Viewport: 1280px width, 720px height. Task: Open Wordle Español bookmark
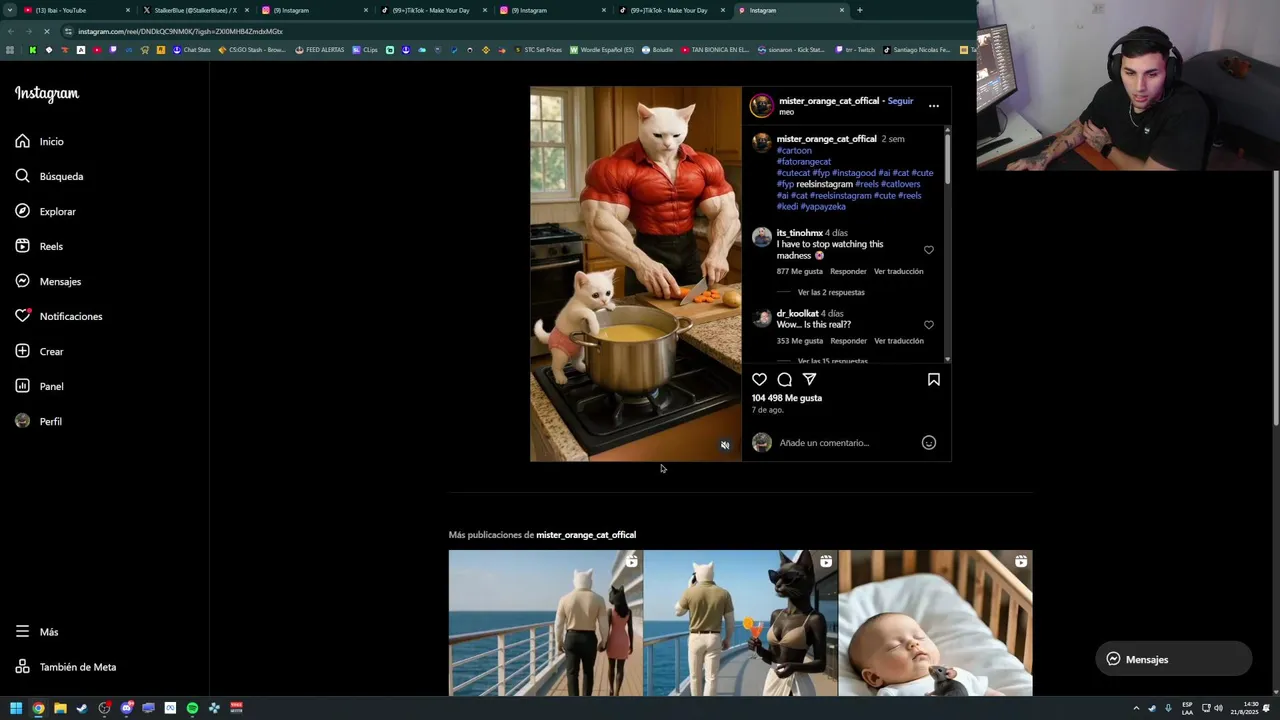pos(602,50)
